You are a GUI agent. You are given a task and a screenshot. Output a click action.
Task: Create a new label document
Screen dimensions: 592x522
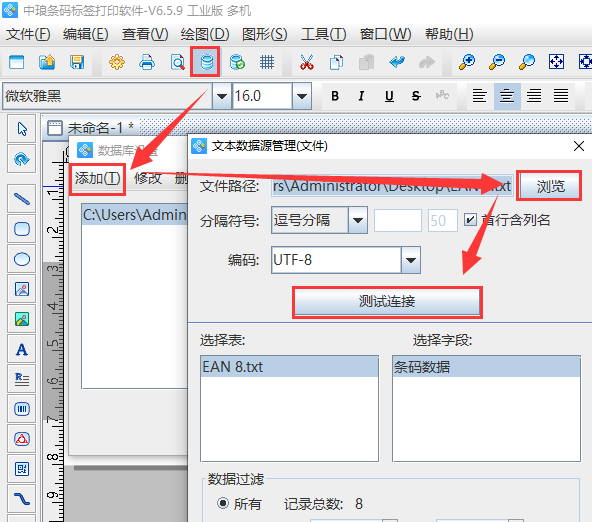(17, 62)
